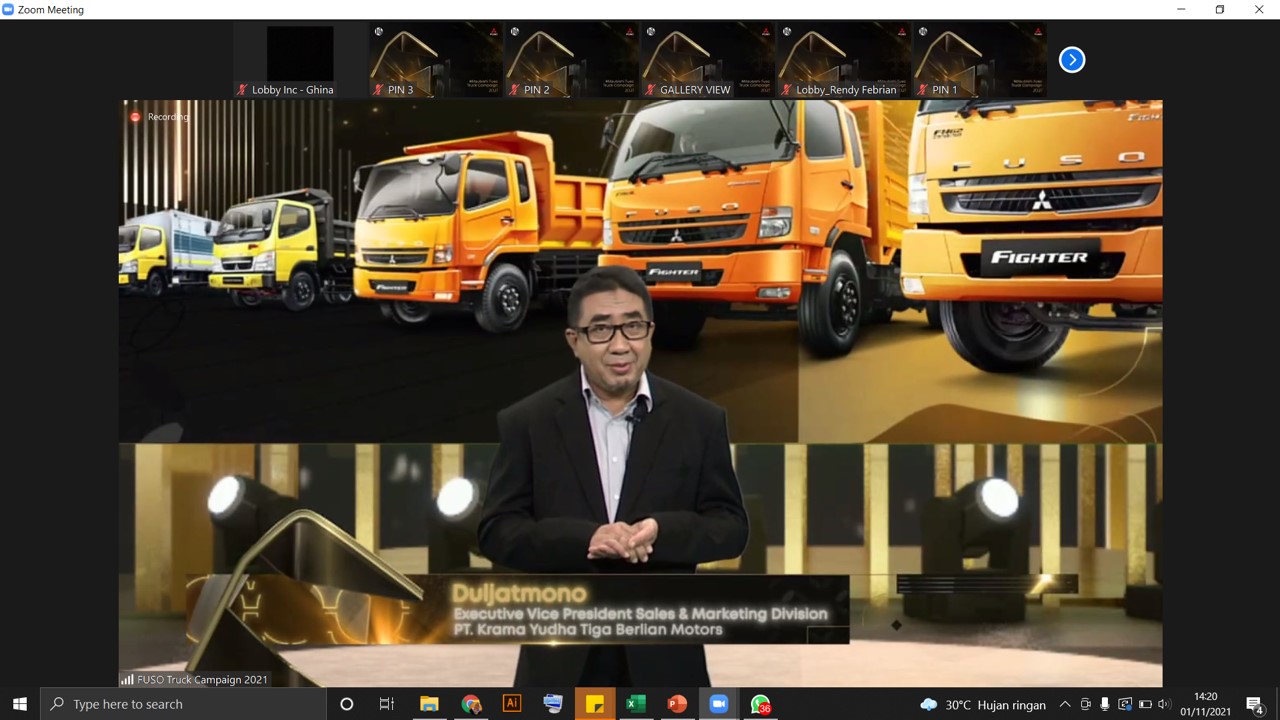Open the Windows Start menu
Screen dimensions: 1280x720
tap(20, 704)
